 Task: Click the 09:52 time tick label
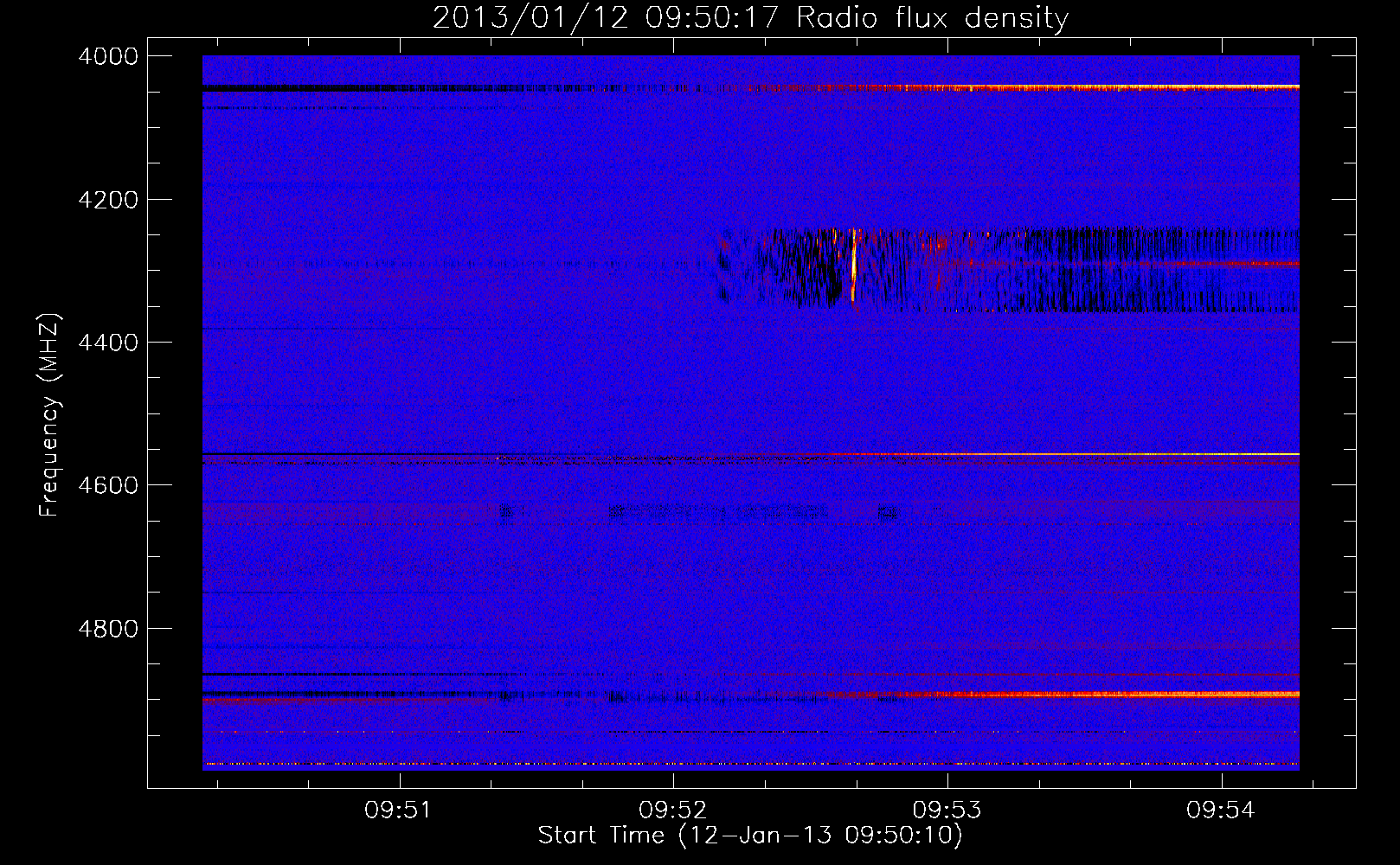(x=672, y=811)
